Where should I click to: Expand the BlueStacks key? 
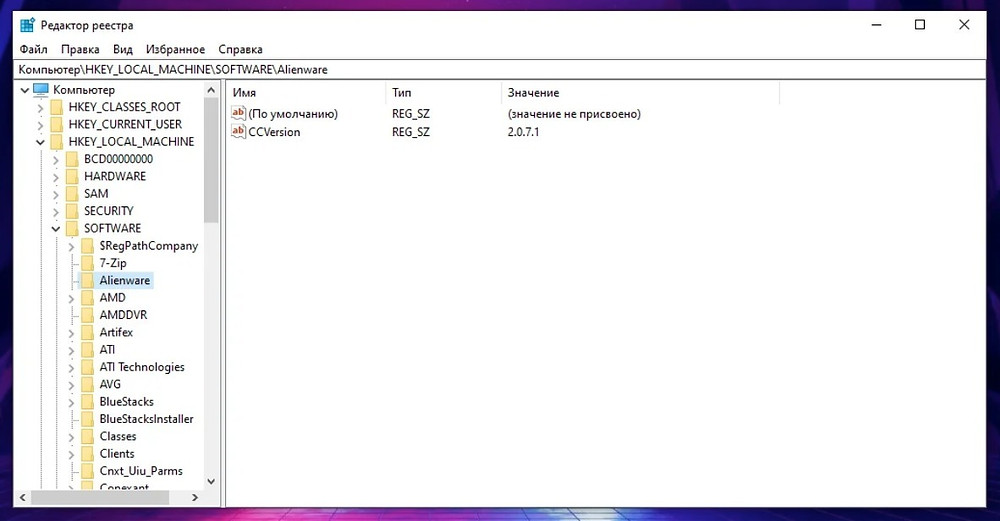pos(71,402)
